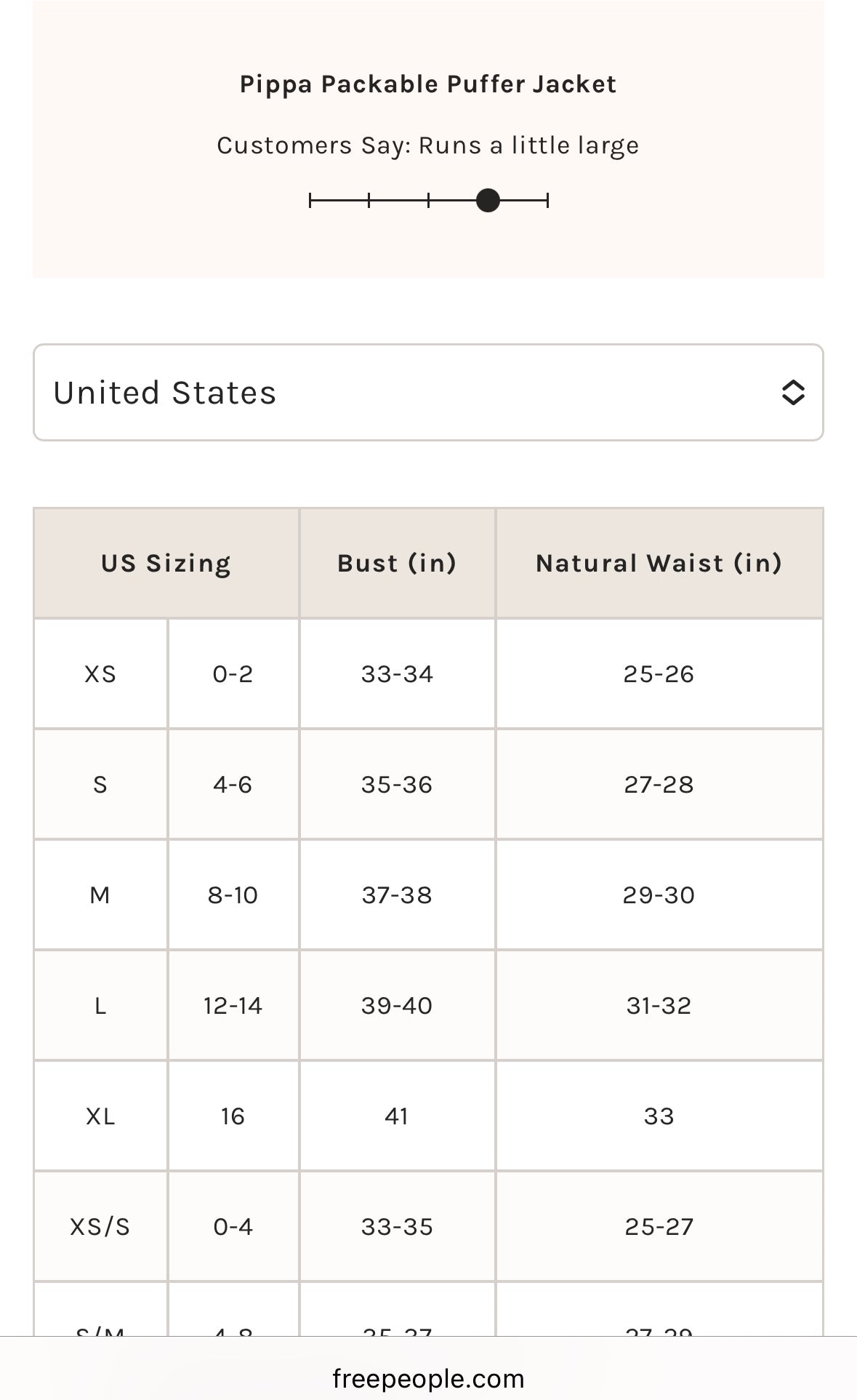Click the XS/S size cell
Image resolution: width=857 pixels, height=1400 pixels.
100,1227
